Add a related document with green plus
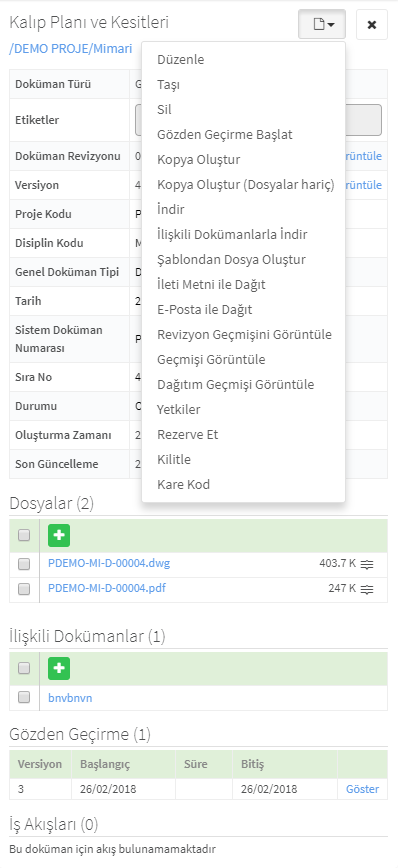 (x=59, y=668)
